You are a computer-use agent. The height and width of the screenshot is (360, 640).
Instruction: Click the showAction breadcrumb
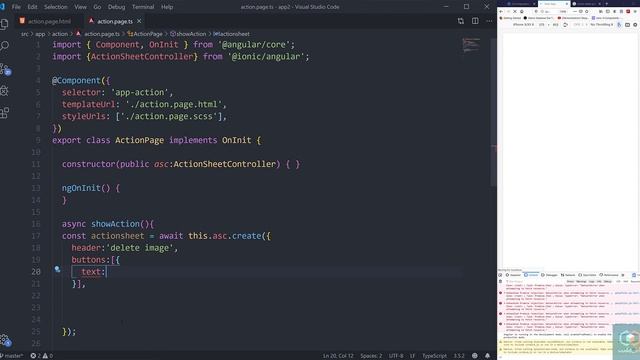(x=188, y=34)
